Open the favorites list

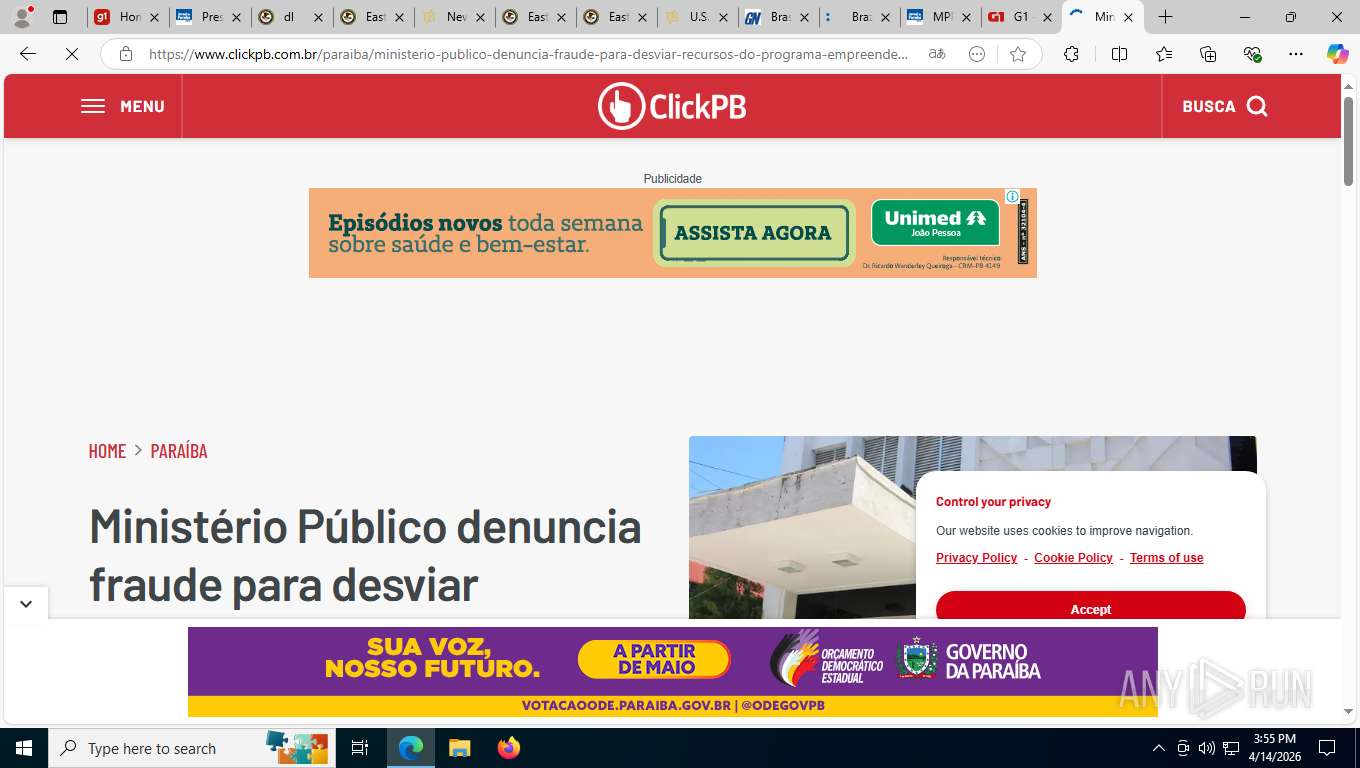pyautogui.click(x=1164, y=54)
